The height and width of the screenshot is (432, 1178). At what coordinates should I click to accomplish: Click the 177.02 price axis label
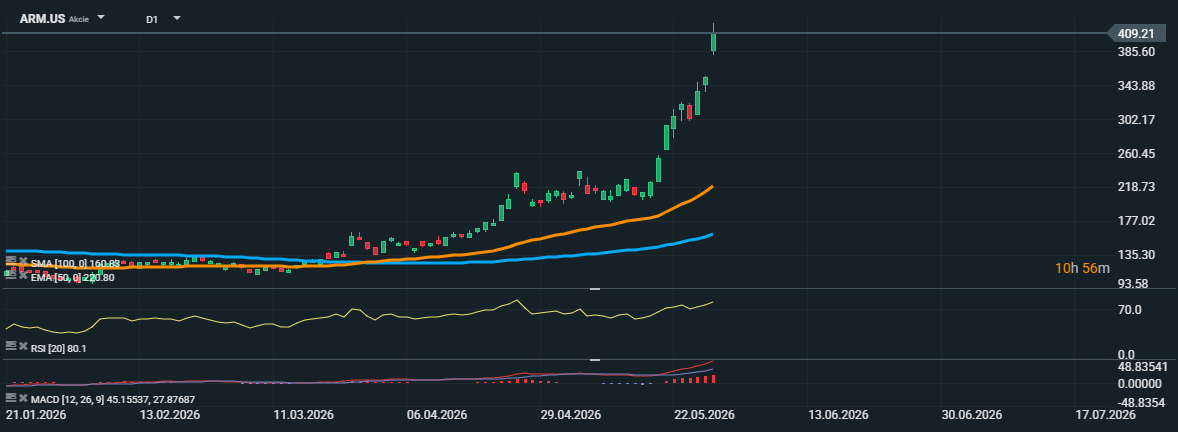pyautogui.click(x=1137, y=220)
